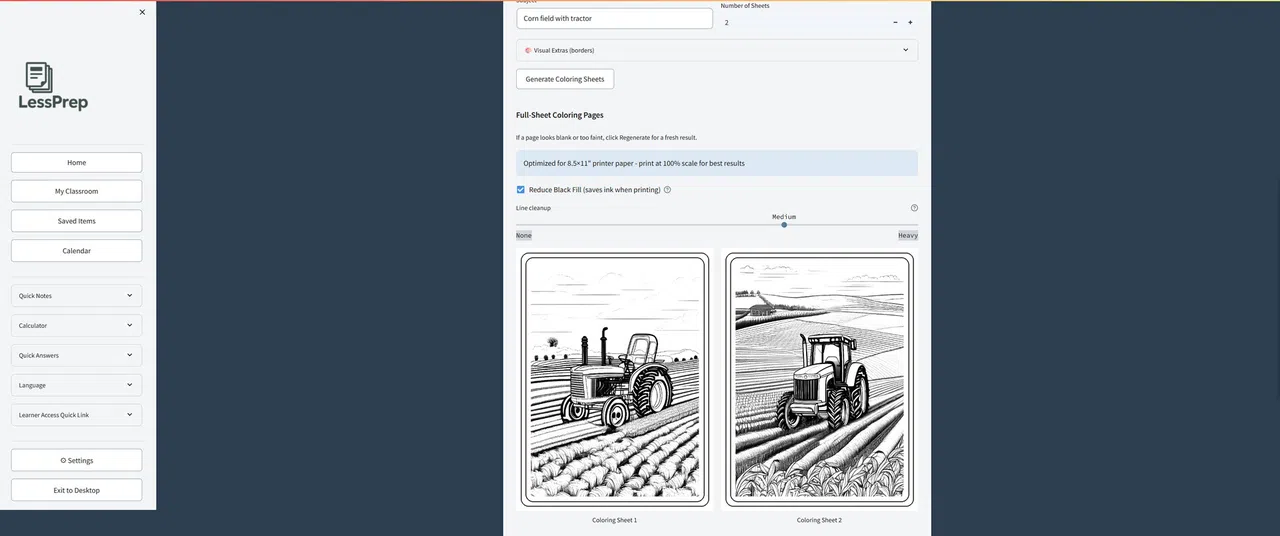Click the Number of Sheets value field
1280x536 pixels.
coord(802,22)
